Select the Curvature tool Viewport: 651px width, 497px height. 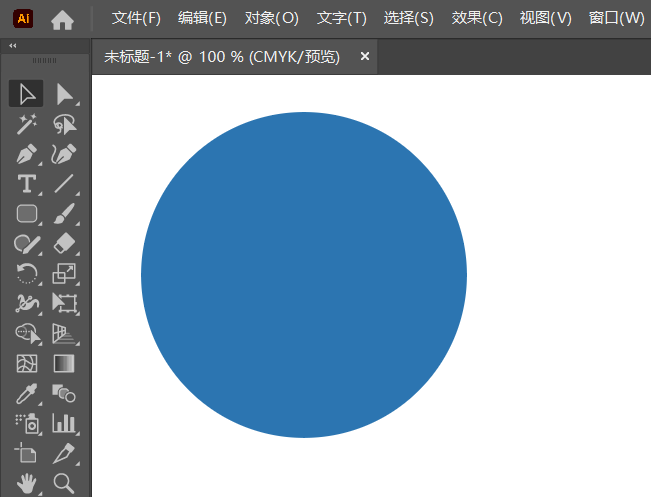click(x=64, y=154)
